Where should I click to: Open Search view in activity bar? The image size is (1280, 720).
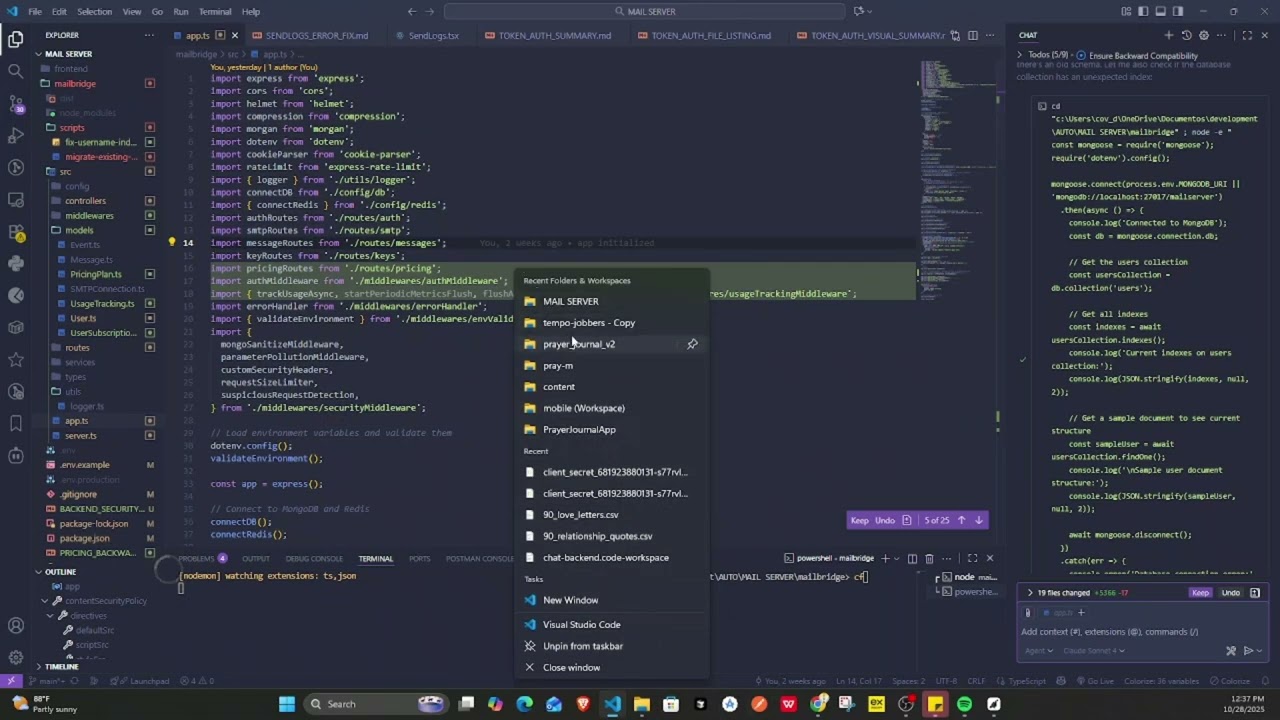(x=15, y=71)
